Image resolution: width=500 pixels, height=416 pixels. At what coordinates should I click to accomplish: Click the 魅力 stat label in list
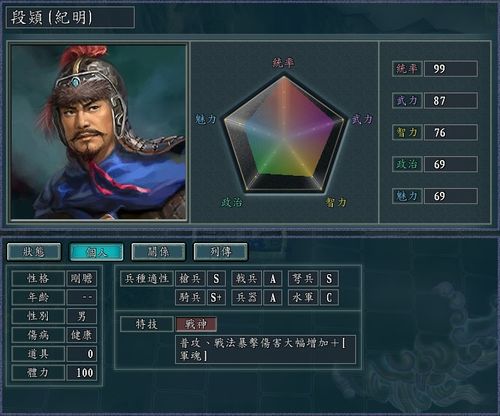407,196
